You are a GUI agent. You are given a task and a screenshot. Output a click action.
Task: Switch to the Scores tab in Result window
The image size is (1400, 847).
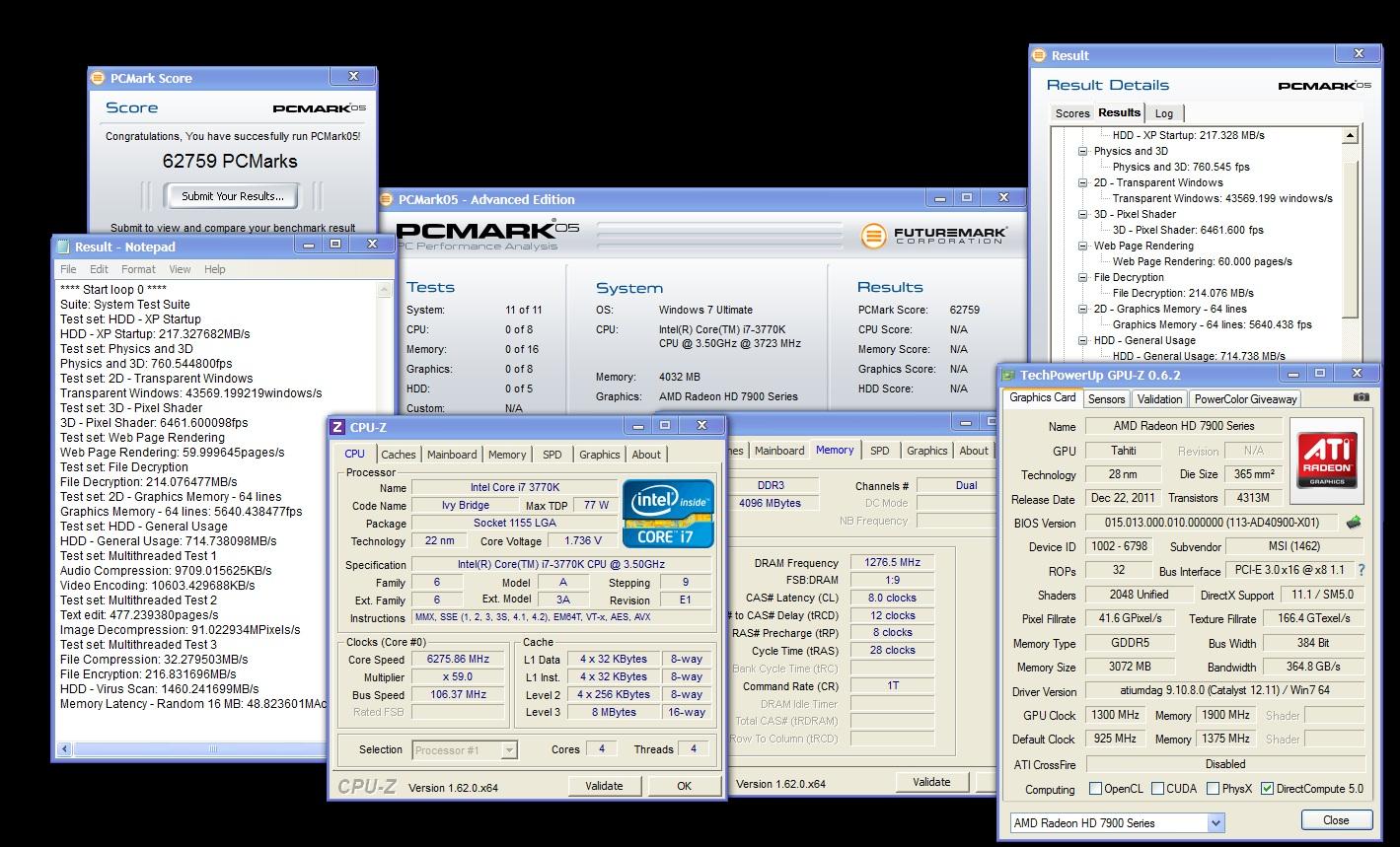click(1072, 113)
